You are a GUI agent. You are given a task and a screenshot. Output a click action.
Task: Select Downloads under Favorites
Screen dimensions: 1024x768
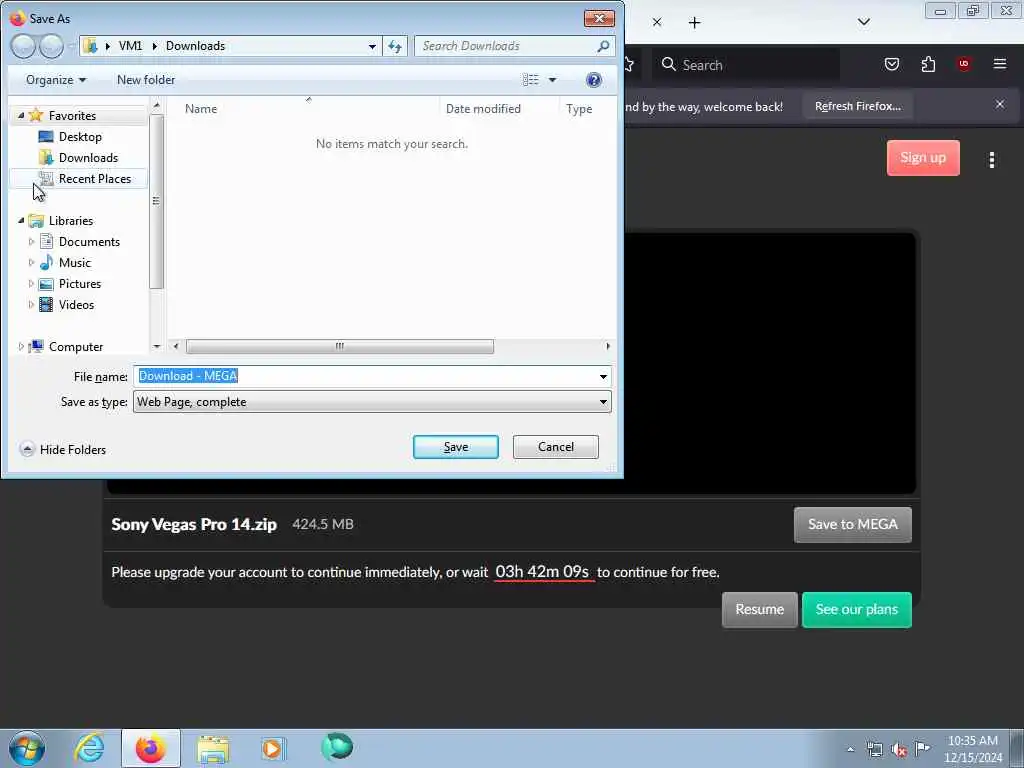tap(88, 157)
